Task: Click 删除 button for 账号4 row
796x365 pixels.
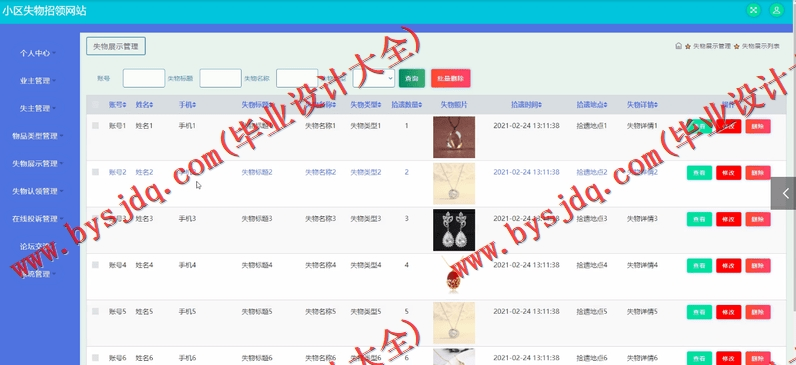Action: [758, 266]
